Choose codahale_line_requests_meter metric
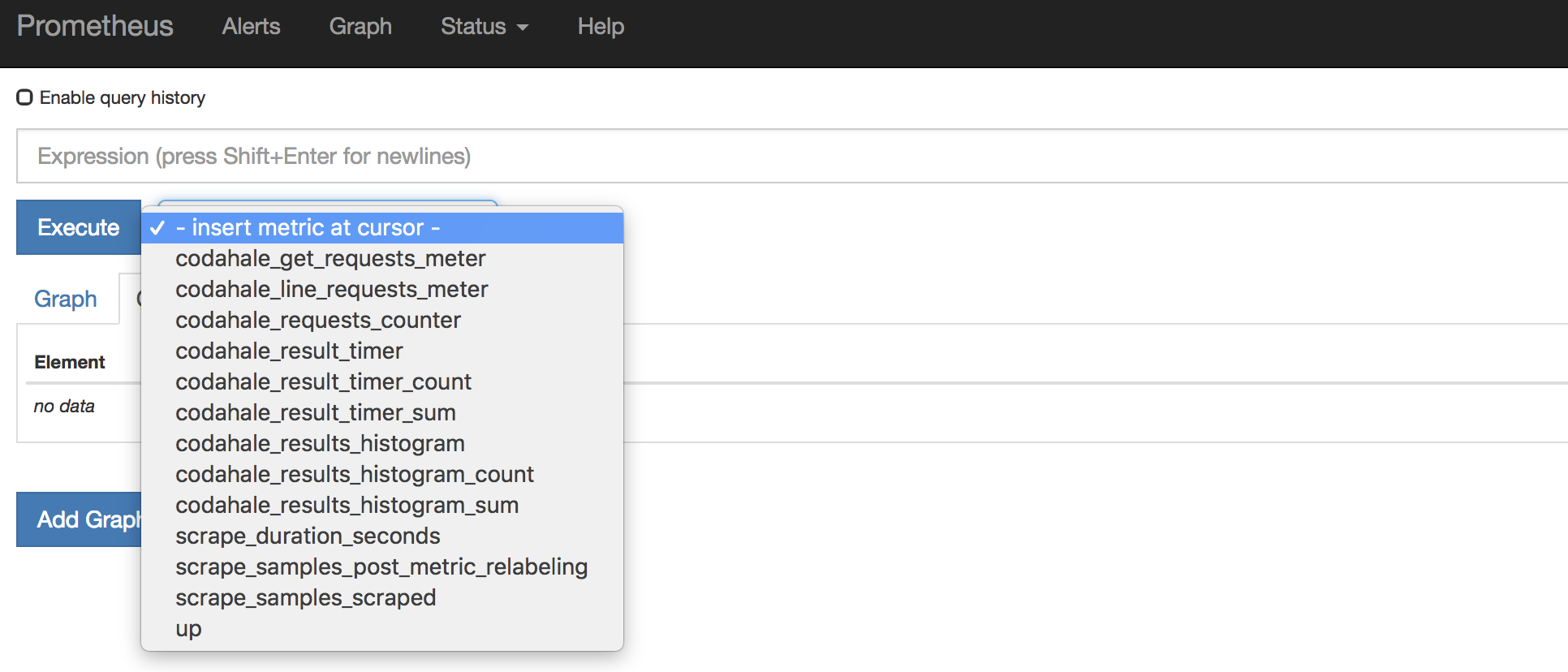 (382, 290)
